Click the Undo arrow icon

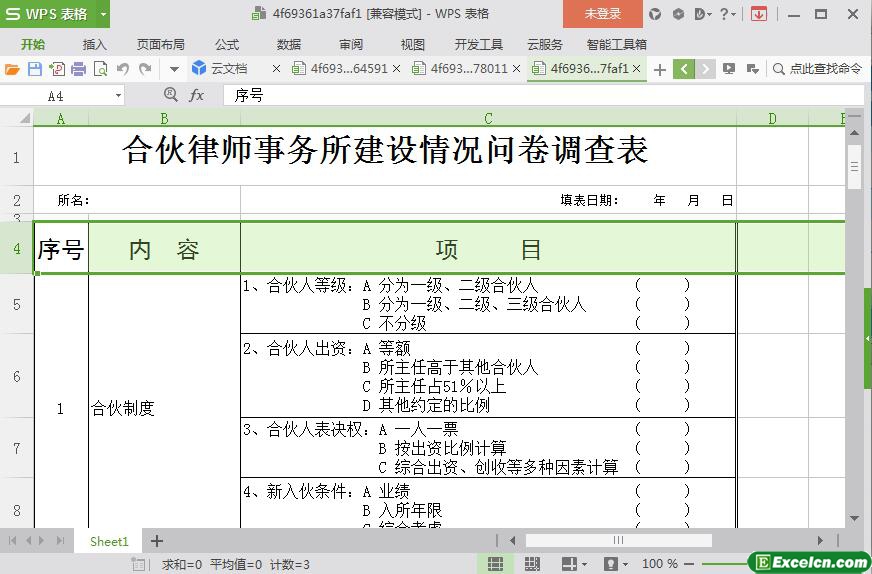123,69
